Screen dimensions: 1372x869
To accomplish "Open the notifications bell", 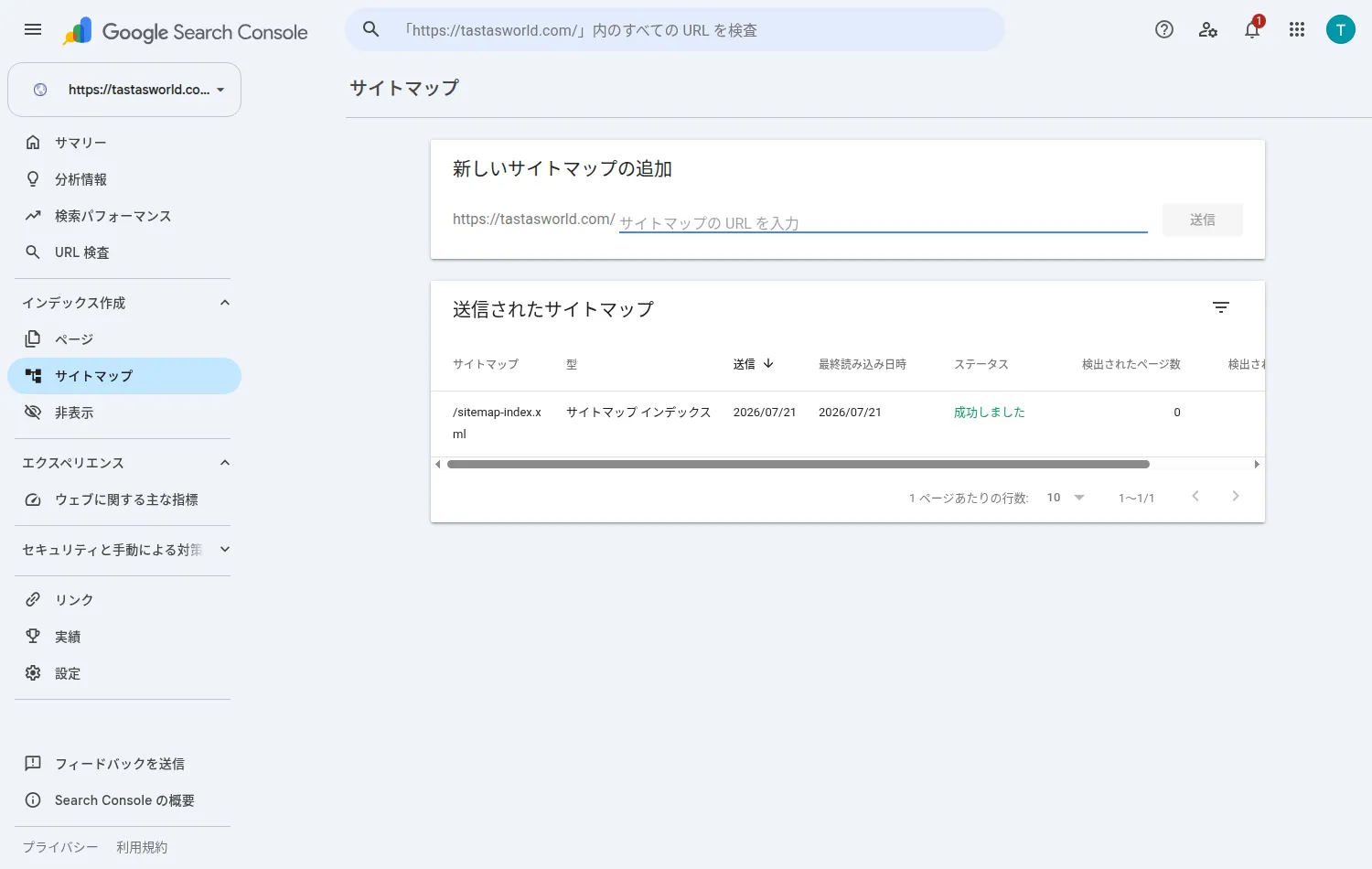I will point(1252,29).
